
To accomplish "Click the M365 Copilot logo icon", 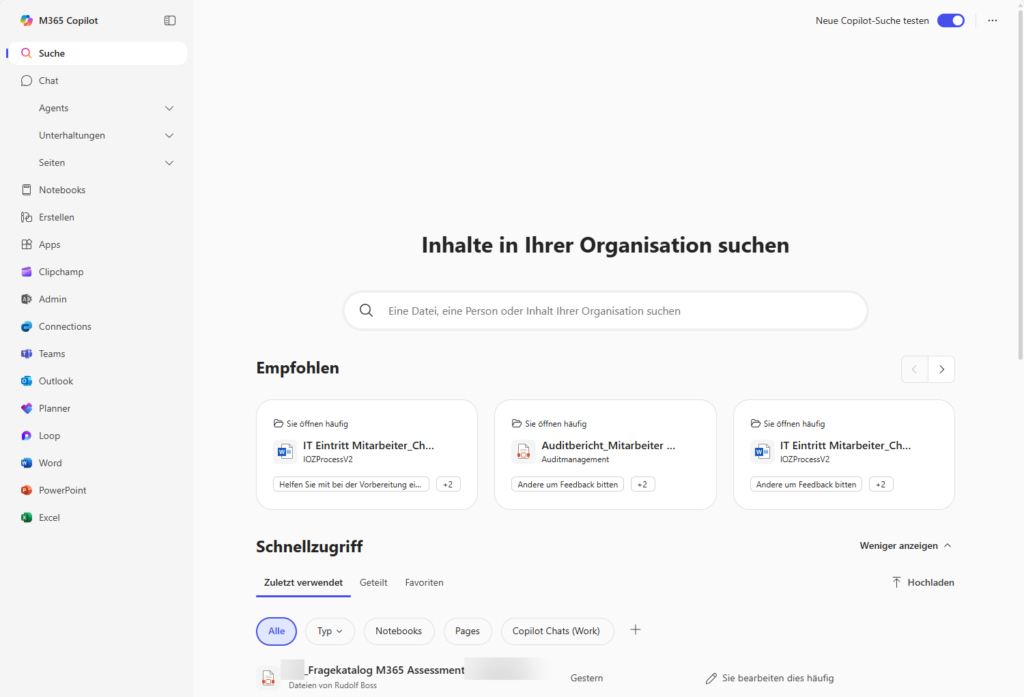I will coord(26,20).
